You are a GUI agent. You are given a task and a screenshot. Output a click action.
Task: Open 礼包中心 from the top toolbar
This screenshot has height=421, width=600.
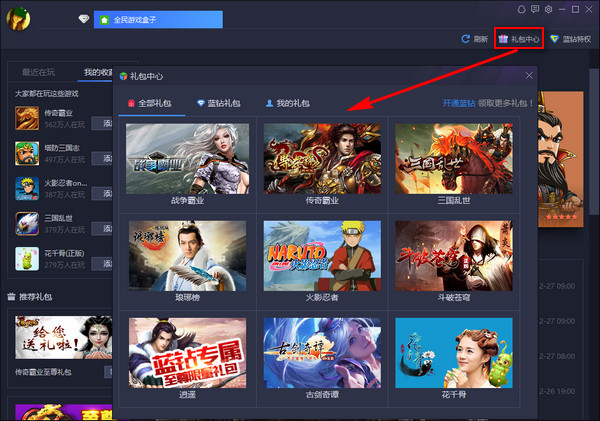(x=519, y=39)
